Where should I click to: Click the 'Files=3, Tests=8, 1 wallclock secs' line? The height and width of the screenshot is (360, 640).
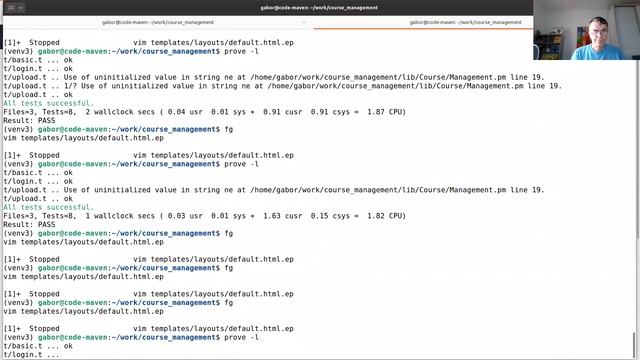click(x=204, y=216)
